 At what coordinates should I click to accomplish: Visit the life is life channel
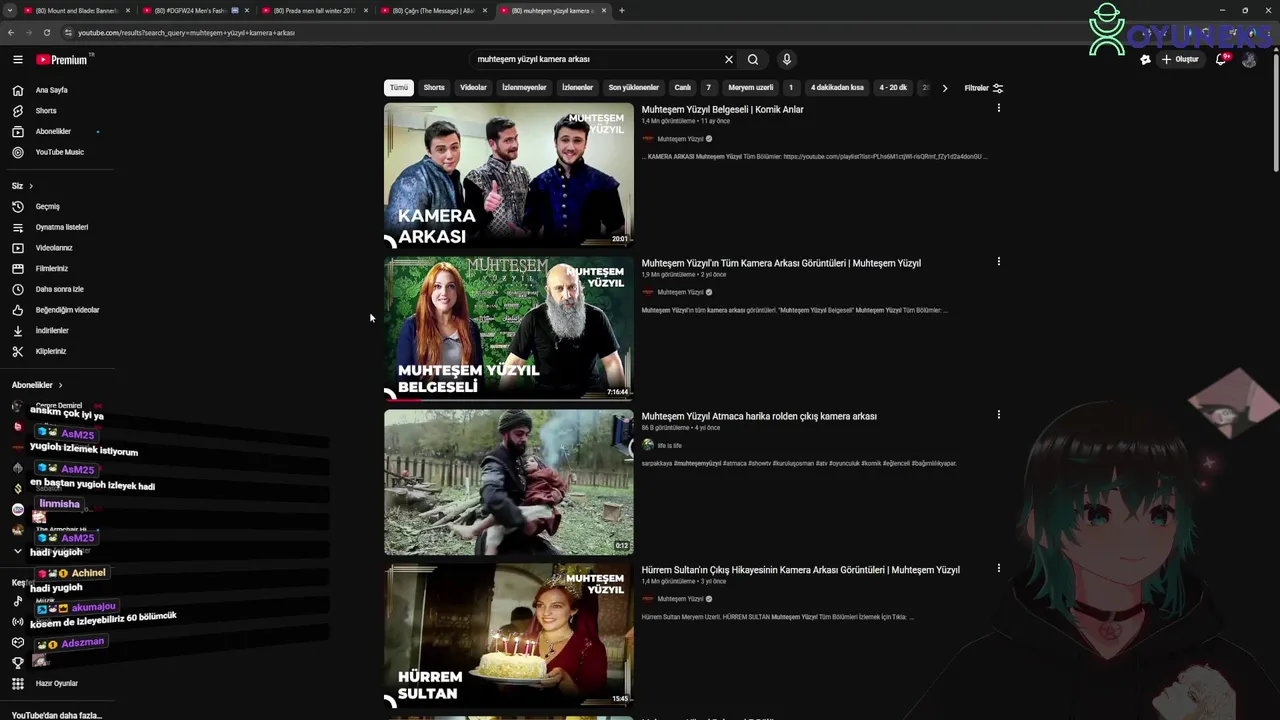(669, 445)
